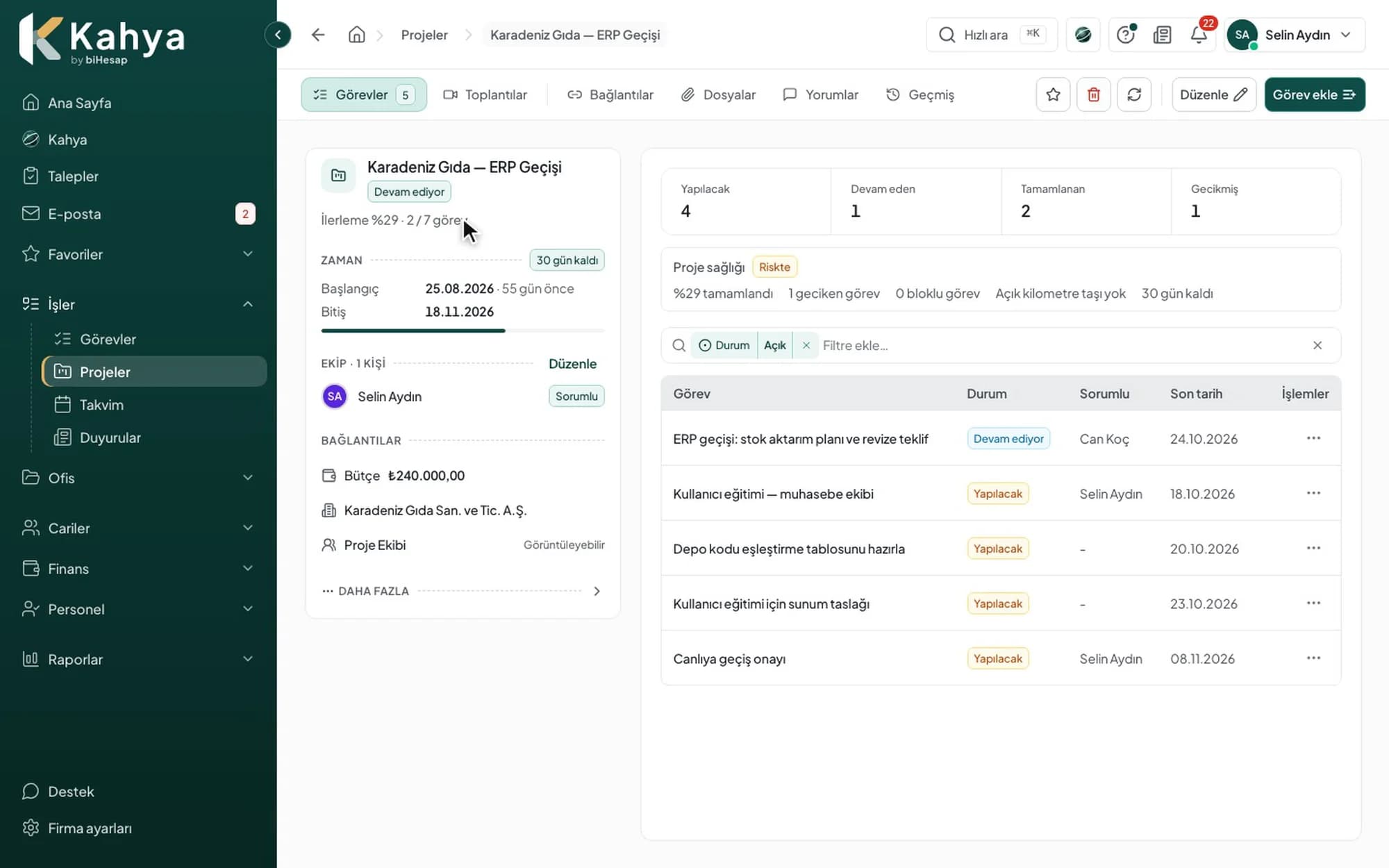Switch to the Geçmiş tab
Image resolution: width=1389 pixels, height=868 pixels.
[920, 94]
